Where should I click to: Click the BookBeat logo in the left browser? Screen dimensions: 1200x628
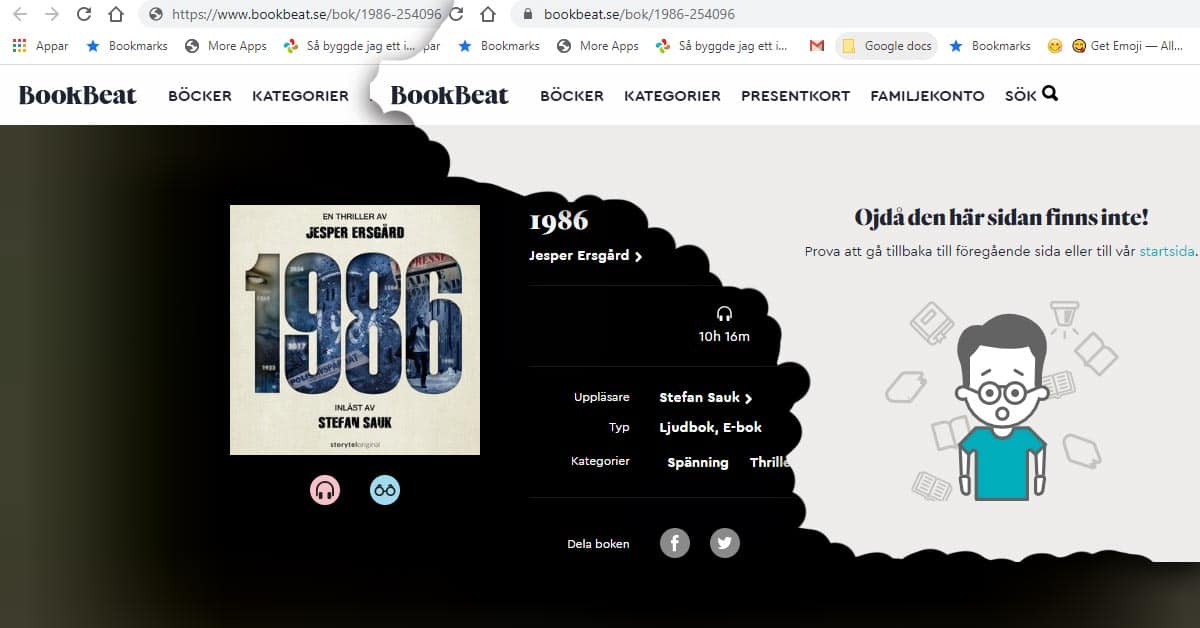78,95
